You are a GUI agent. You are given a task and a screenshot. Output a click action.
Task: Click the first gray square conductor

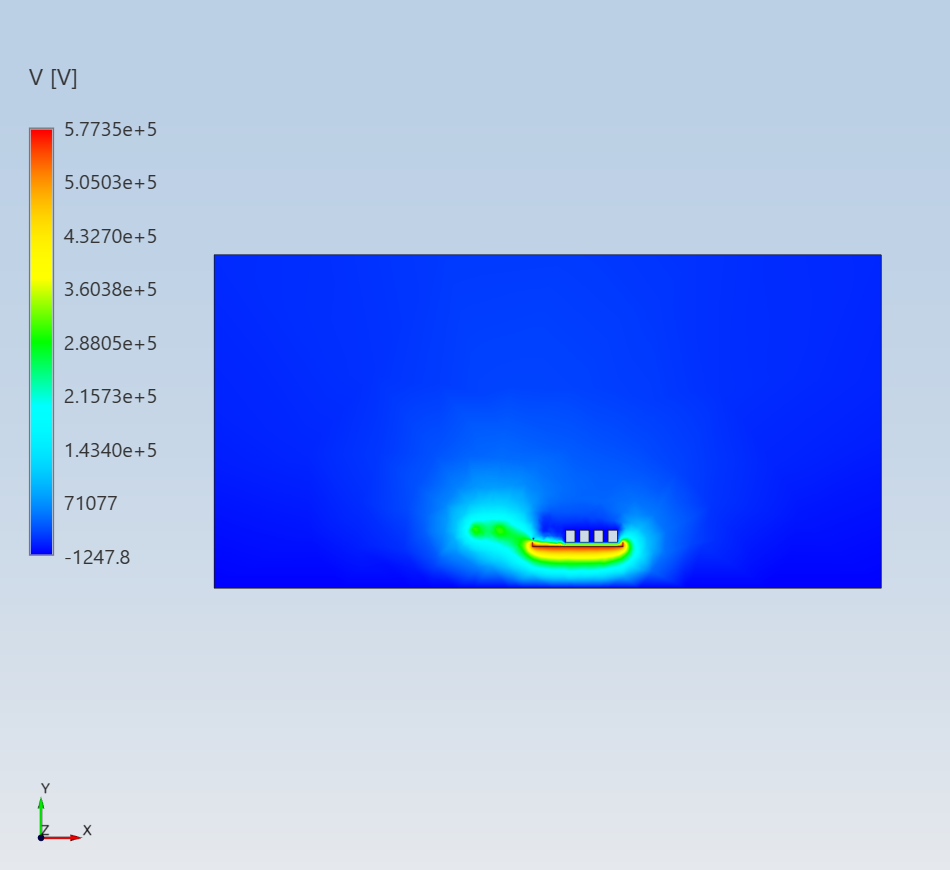pyautogui.click(x=570, y=536)
